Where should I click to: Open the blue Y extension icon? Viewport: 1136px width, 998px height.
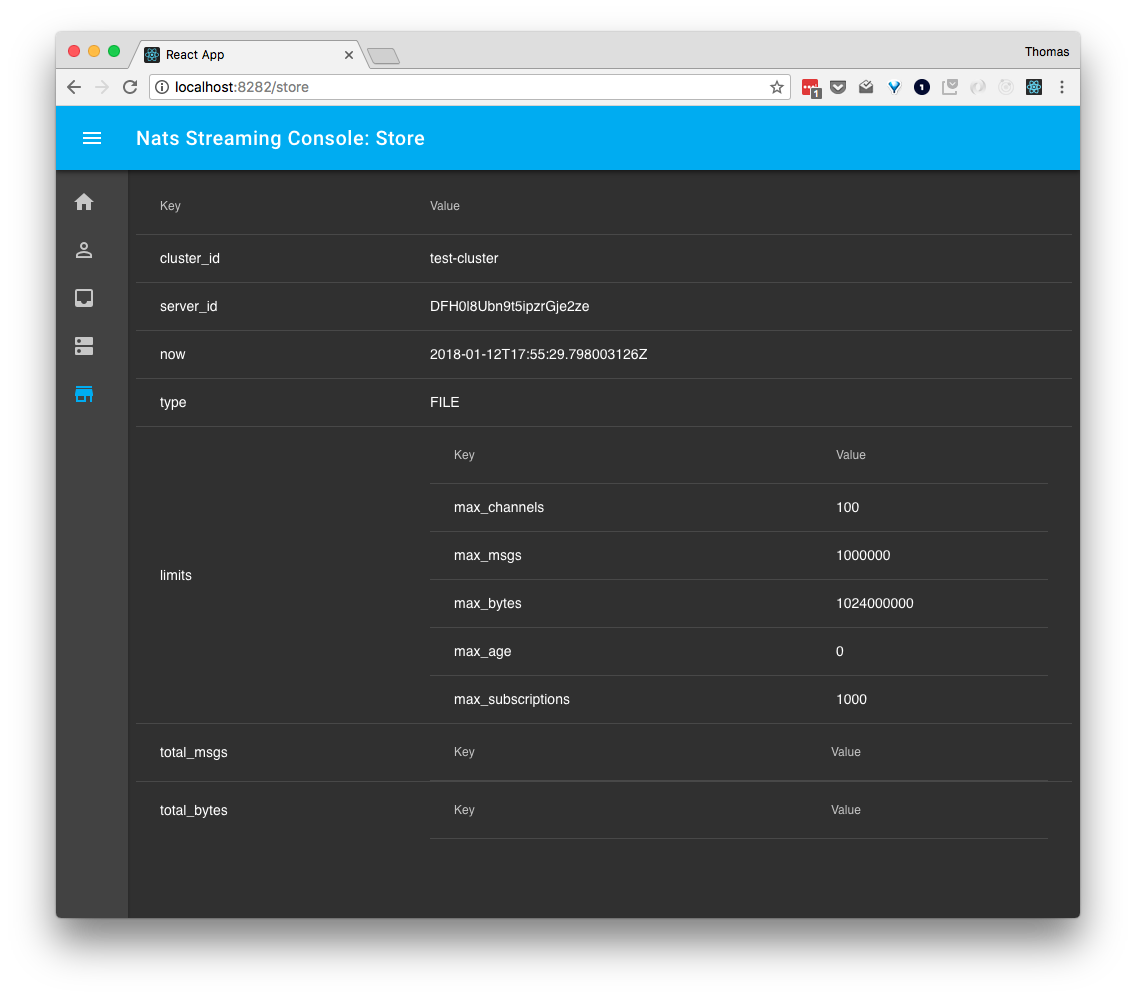[x=894, y=87]
